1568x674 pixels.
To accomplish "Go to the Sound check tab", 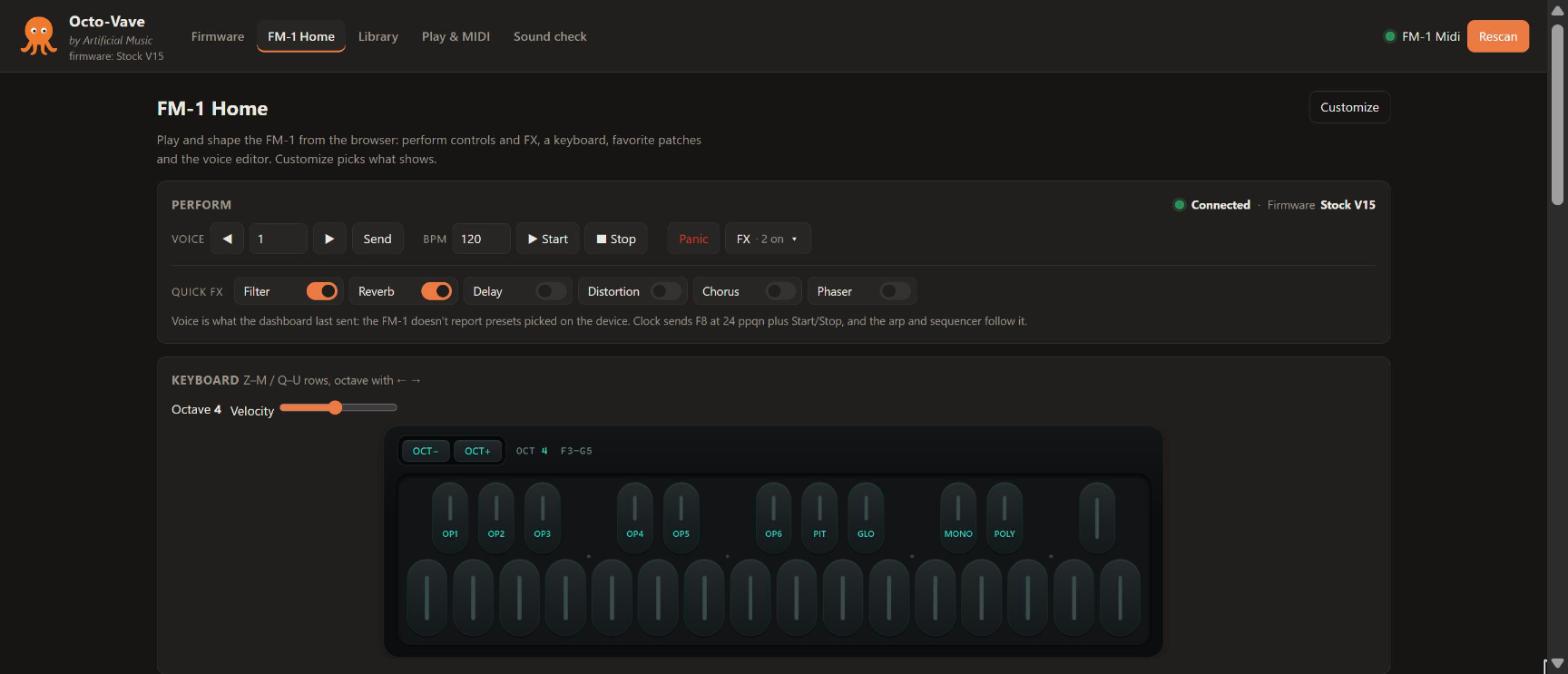I will point(550,36).
